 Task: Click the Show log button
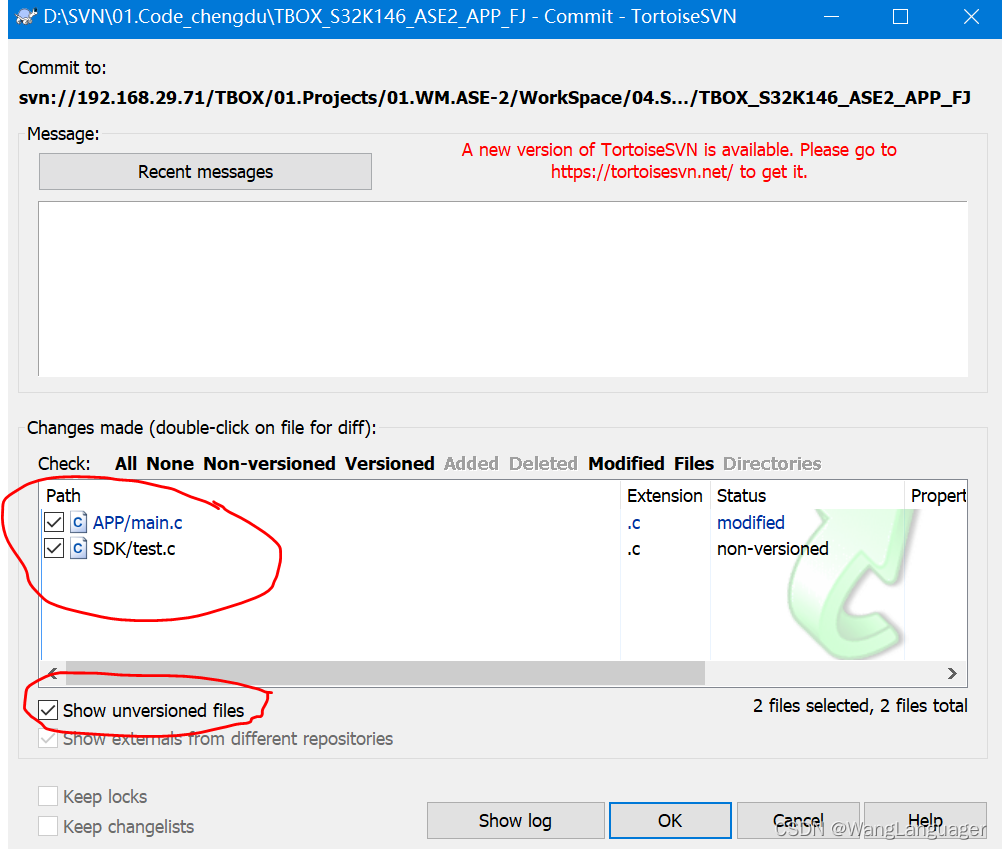515,820
